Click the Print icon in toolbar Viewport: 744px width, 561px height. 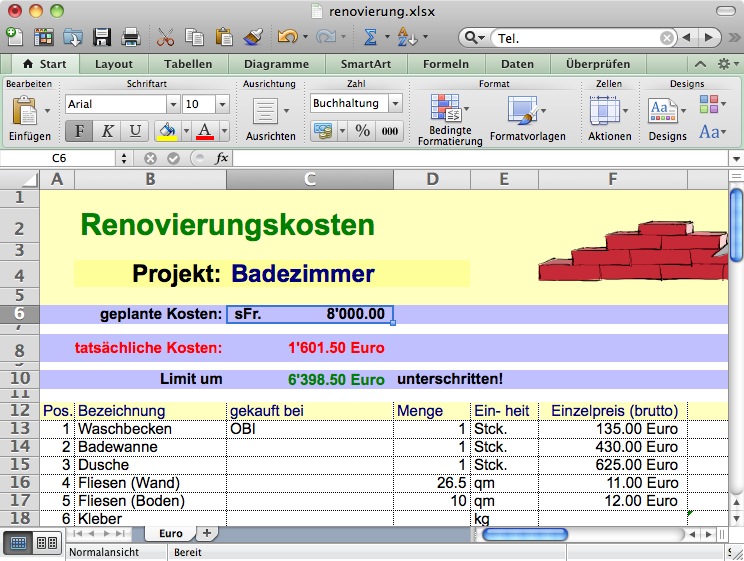[x=130, y=37]
